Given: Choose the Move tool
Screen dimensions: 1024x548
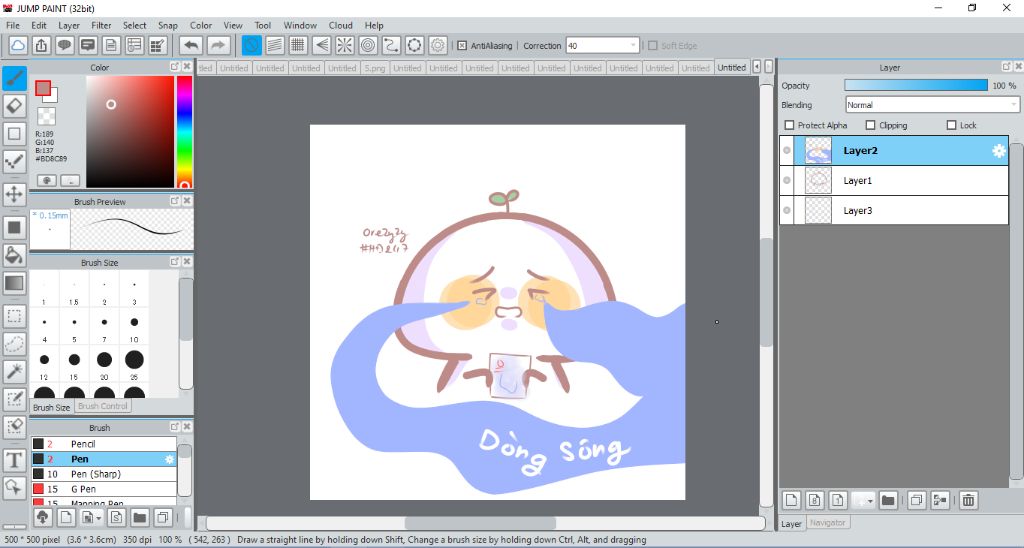Looking at the screenshot, I should click(14, 195).
